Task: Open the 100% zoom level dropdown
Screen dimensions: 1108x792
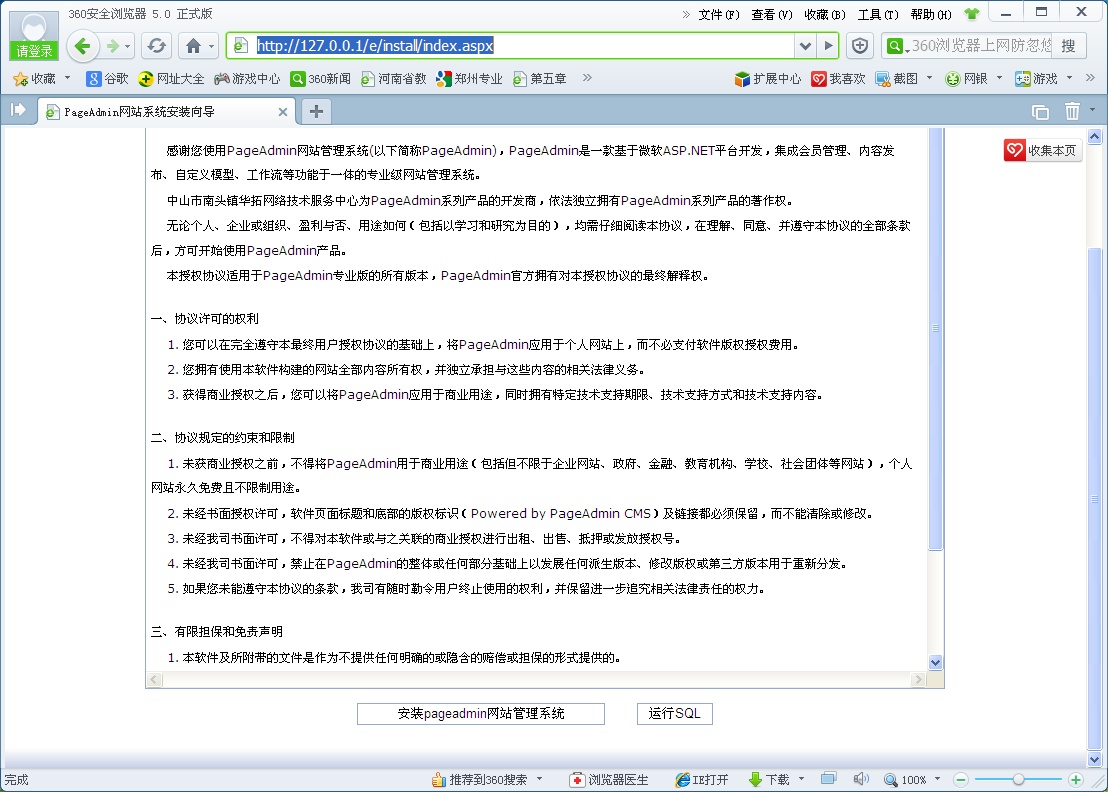Action: click(912, 779)
